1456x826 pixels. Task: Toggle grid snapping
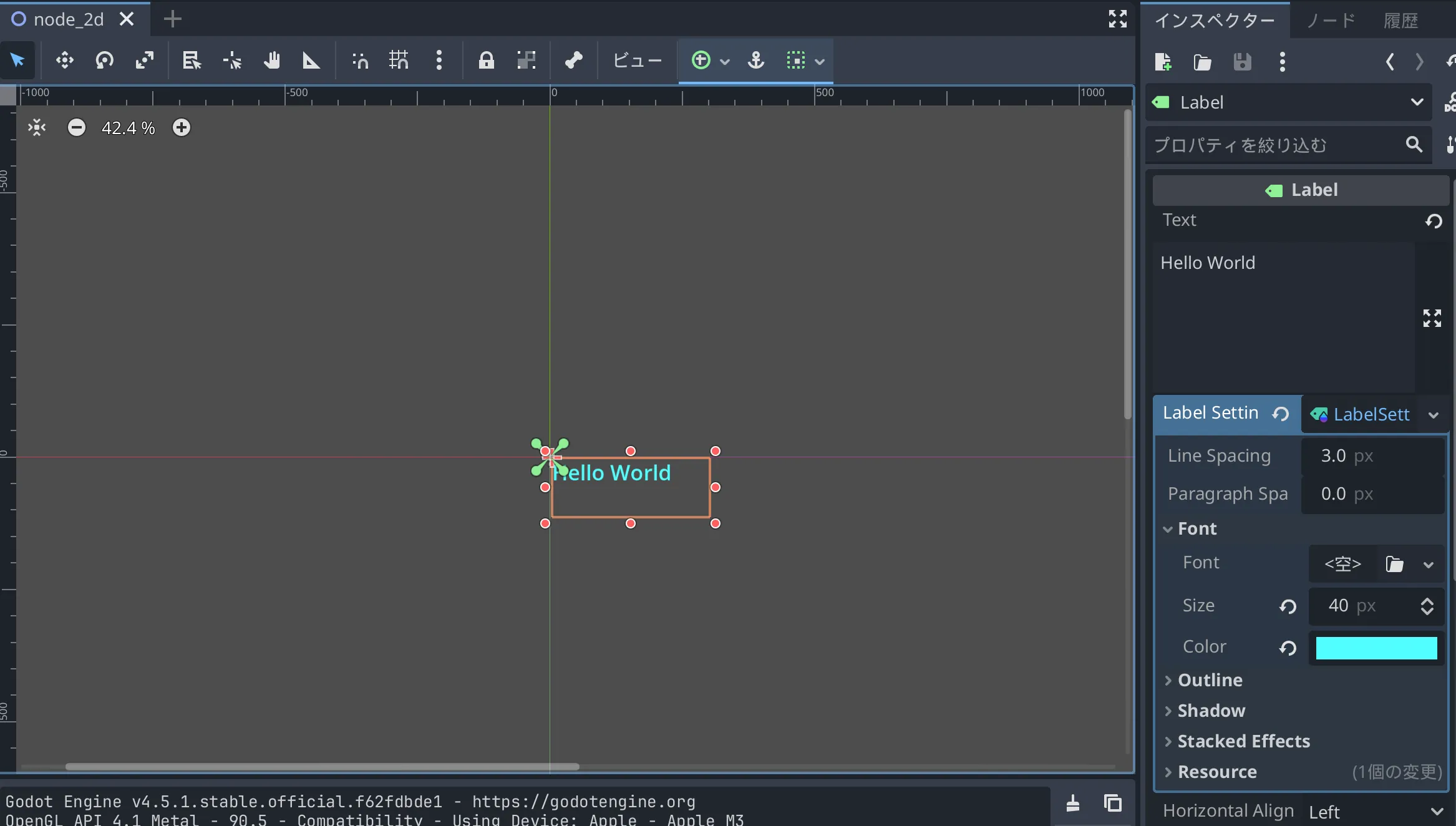399,61
